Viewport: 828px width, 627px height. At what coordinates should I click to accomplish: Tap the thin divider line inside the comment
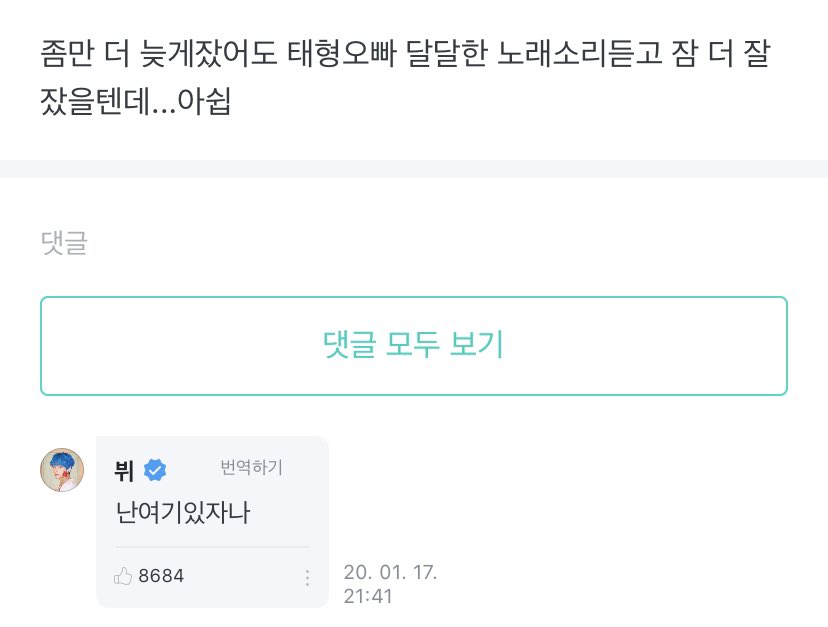point(212,547)
